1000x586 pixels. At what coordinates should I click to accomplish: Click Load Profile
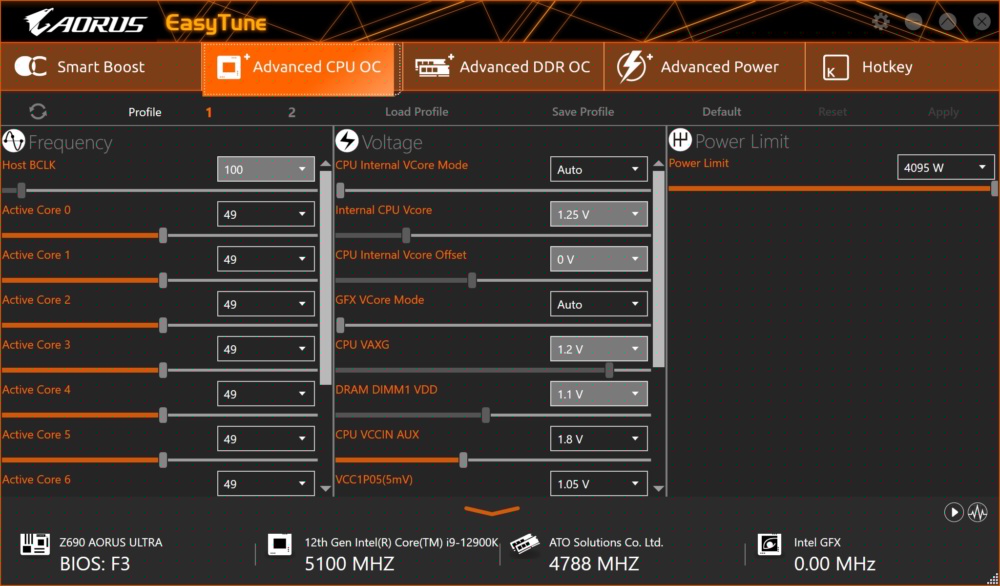point(416,112)
